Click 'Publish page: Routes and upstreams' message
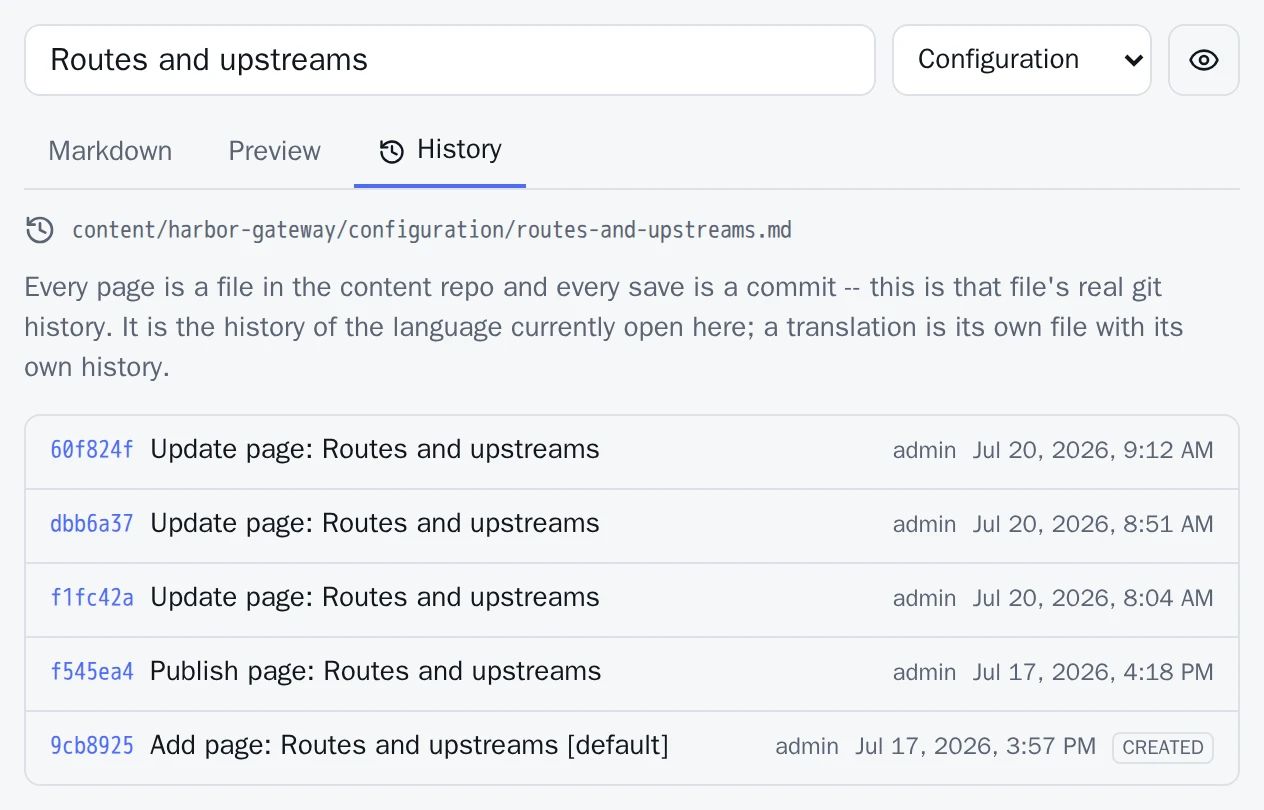The image size is (1264, 810). (375, 671)
